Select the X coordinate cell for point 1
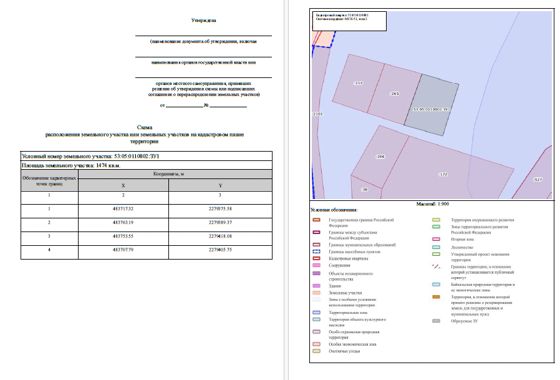The height and width of the screenshot is (380, 560). pos(123,211)
